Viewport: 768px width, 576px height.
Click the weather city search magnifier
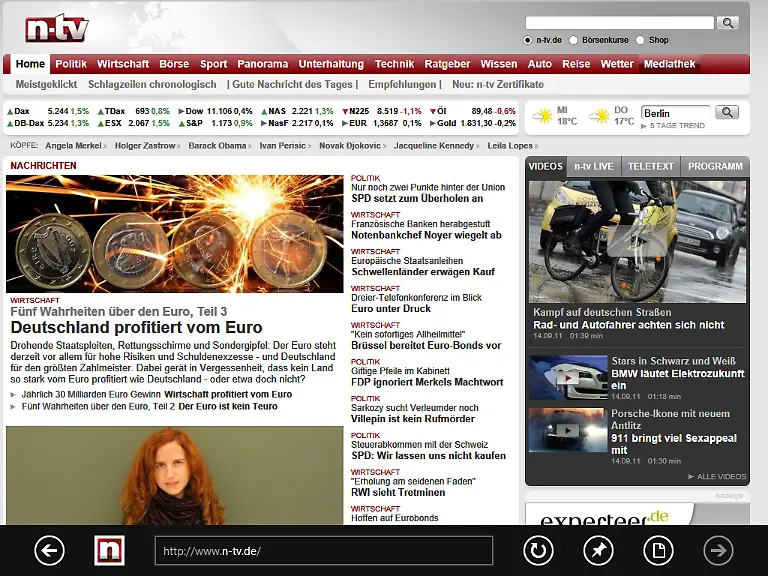click(727, 113)
